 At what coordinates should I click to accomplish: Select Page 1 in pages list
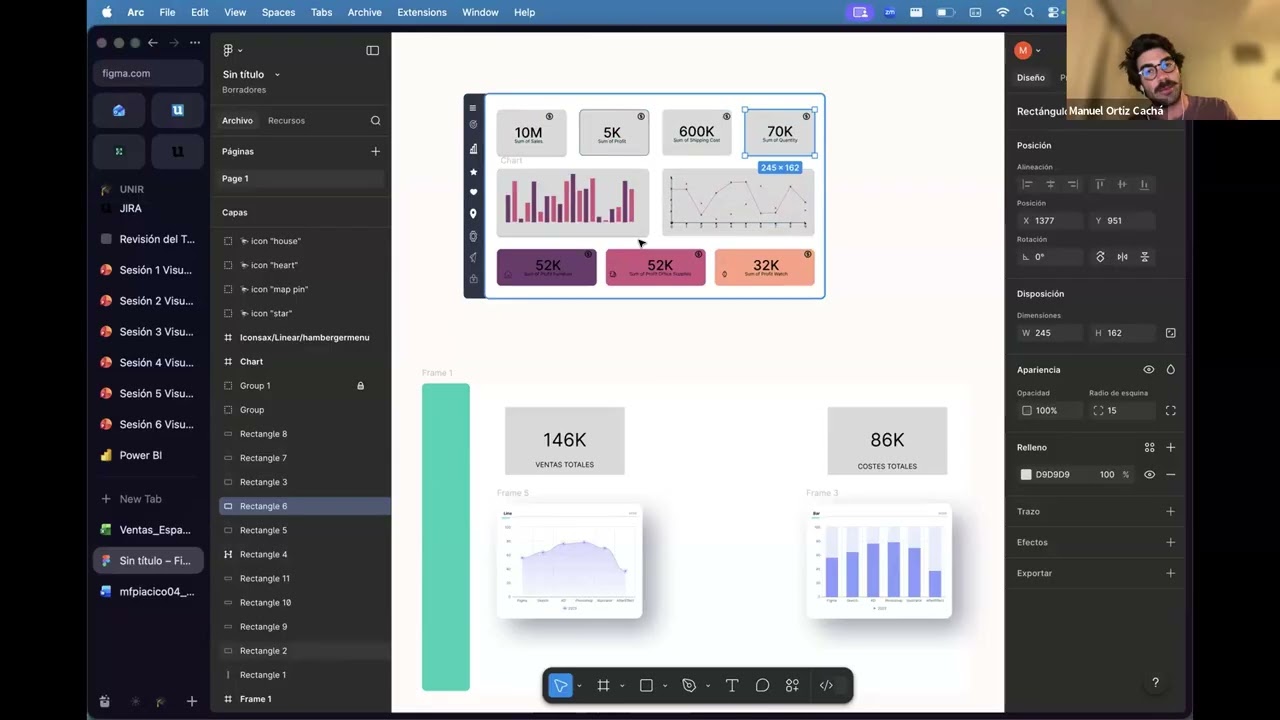tap(302, 178)
